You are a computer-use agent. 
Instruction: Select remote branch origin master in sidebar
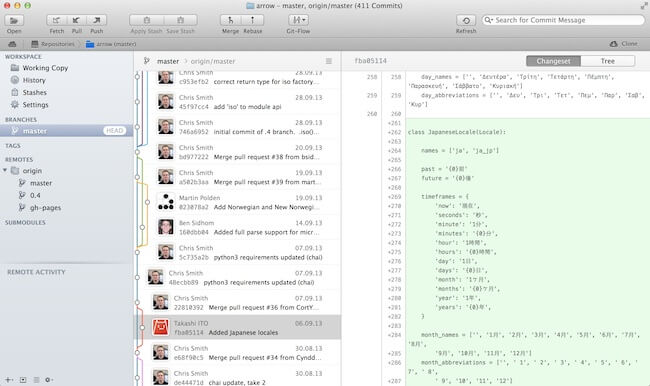coord(66,183)
